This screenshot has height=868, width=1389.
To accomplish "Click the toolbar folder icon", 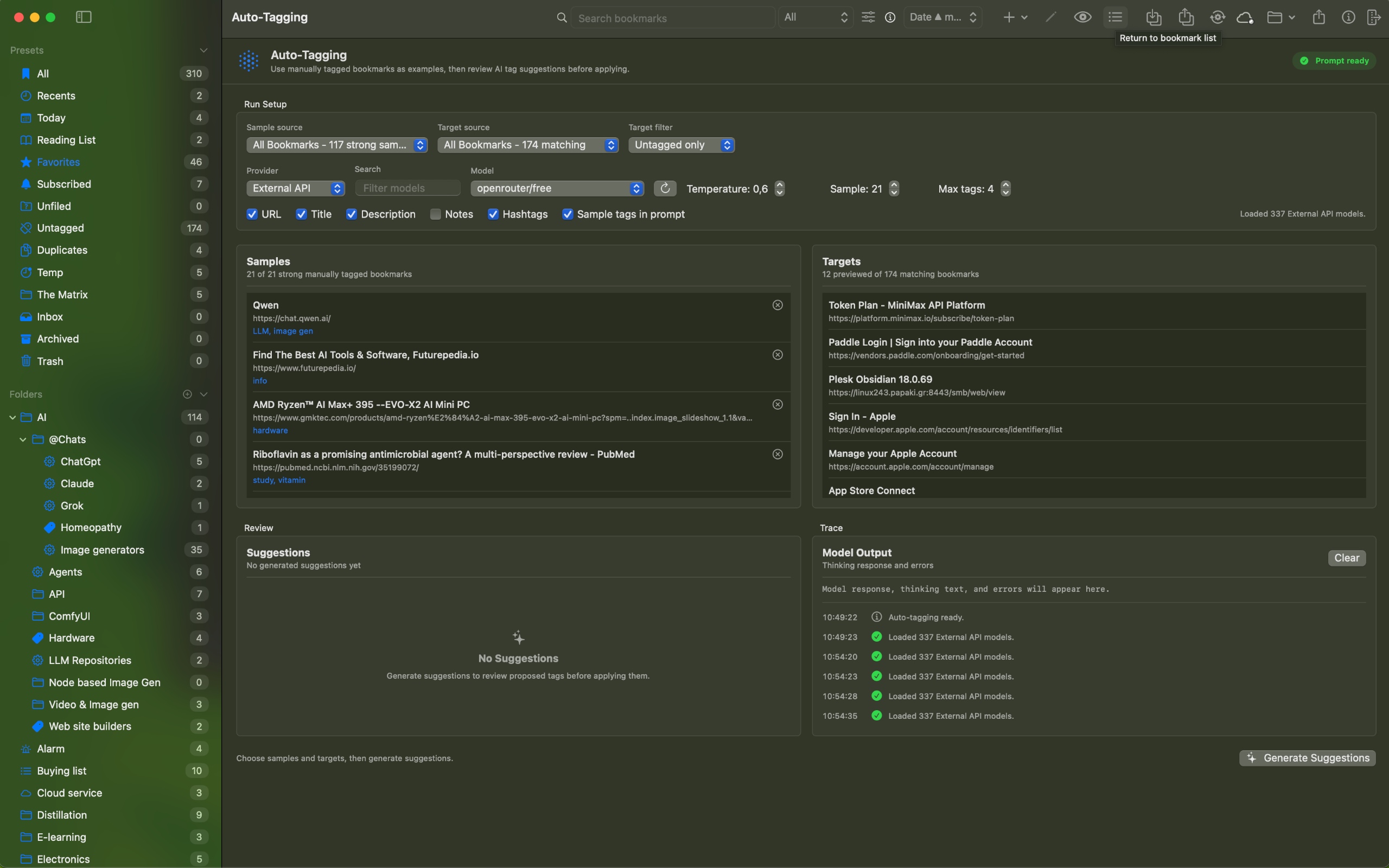I will [x=1275, y=17].
